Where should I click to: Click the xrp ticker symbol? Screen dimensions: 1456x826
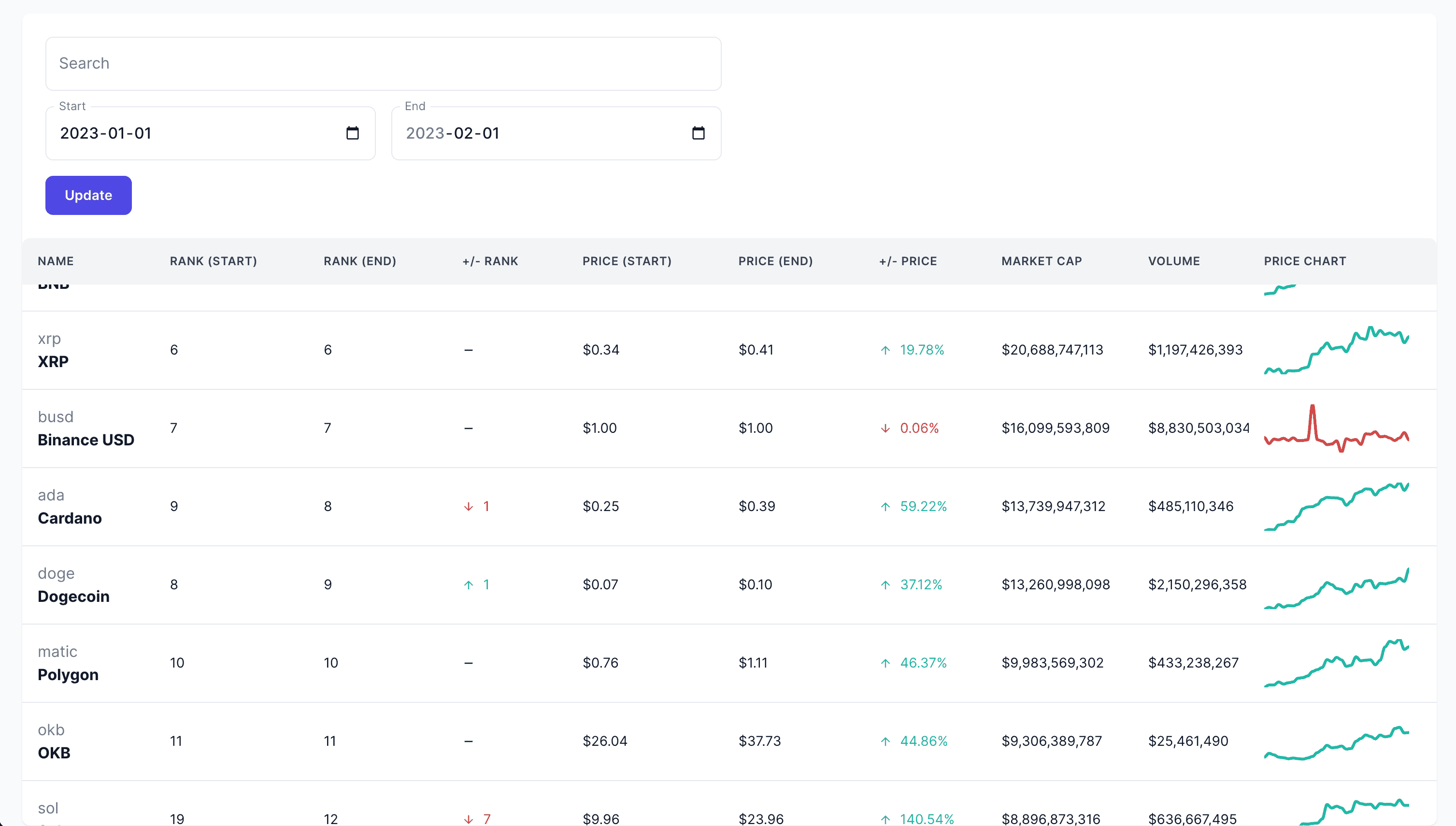tap(49, 339)
